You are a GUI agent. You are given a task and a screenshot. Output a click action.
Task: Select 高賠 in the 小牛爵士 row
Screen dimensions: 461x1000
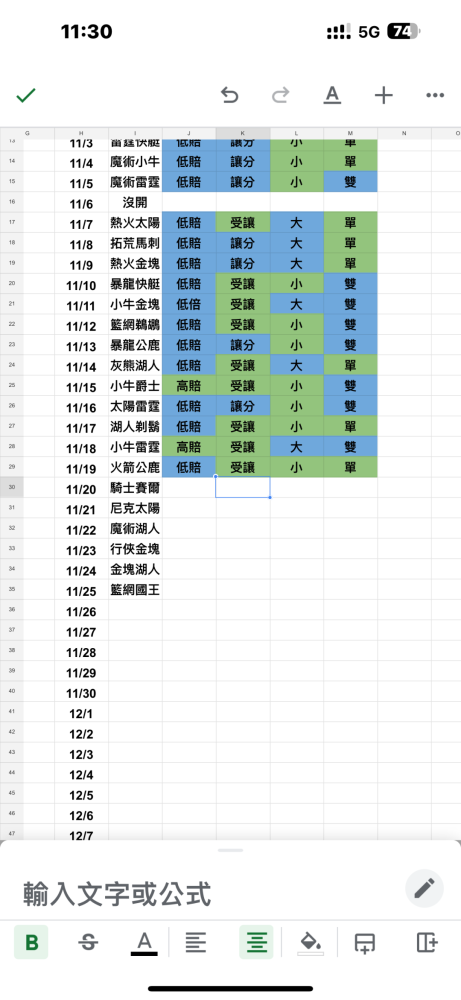tap(189, 386)
